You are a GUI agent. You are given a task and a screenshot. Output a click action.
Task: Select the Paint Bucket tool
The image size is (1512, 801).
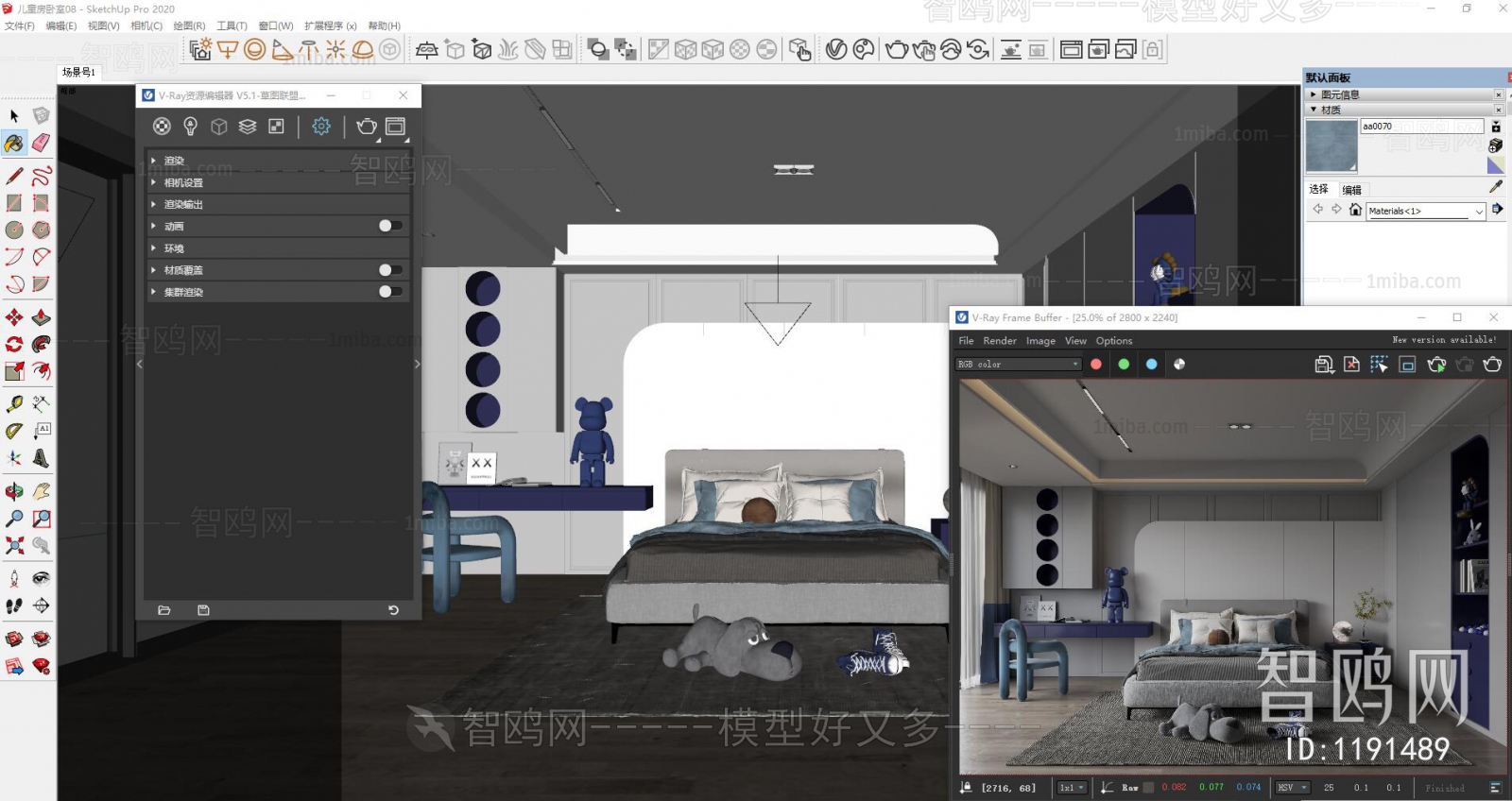14,143
